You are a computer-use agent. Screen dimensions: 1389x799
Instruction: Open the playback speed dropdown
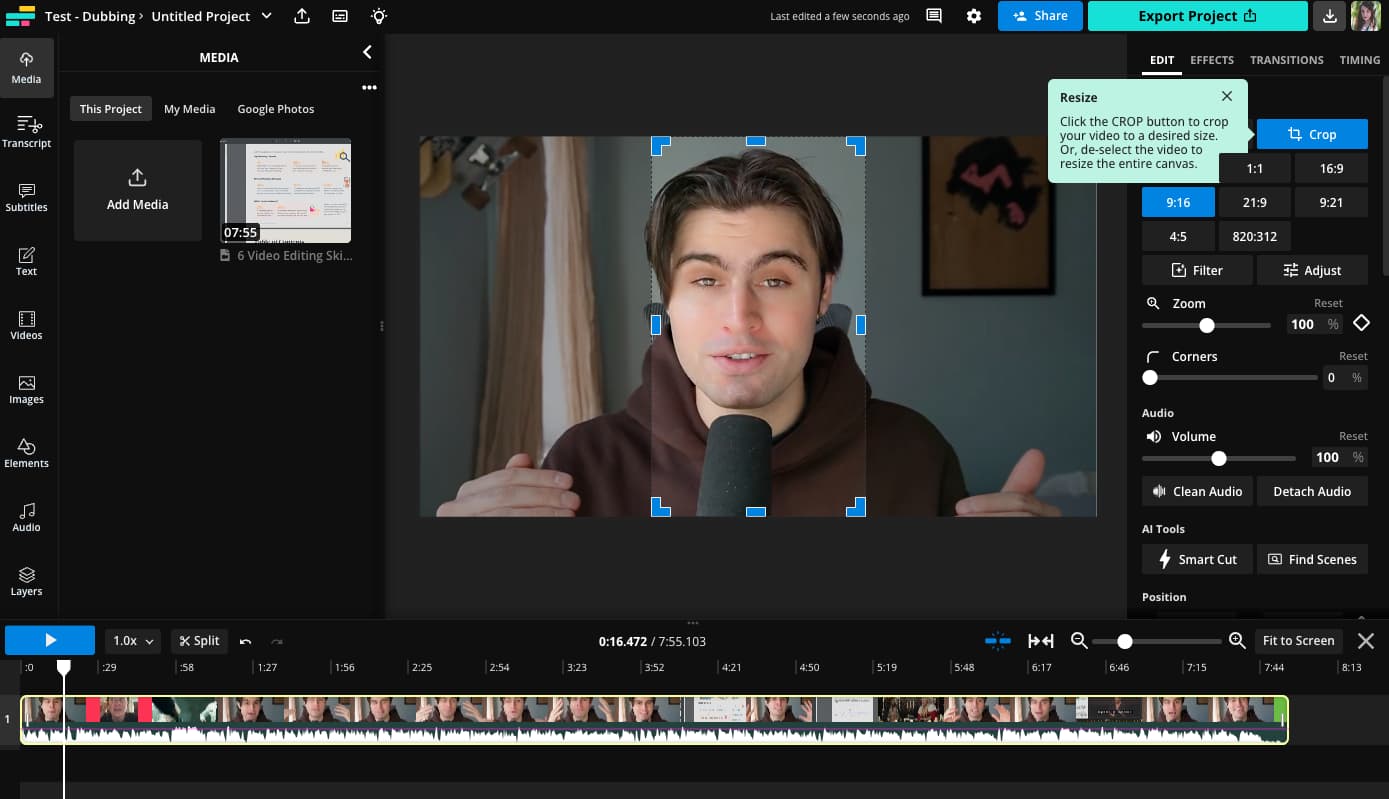(132, 640)
